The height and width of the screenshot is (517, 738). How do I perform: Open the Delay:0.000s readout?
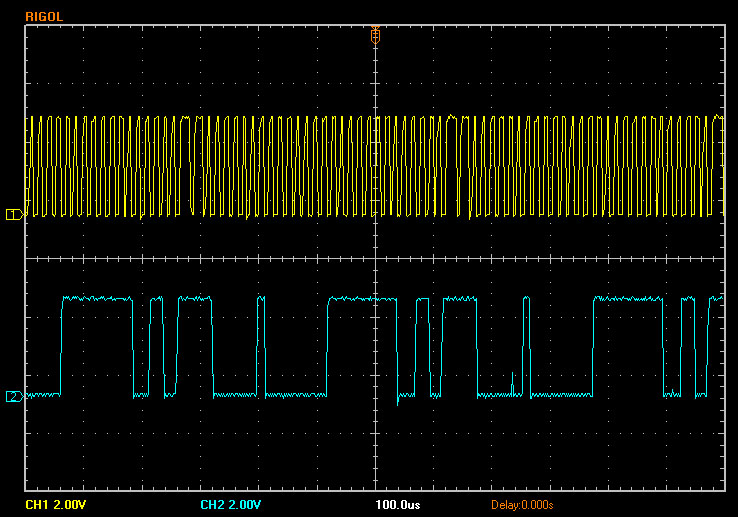point(522,504)
